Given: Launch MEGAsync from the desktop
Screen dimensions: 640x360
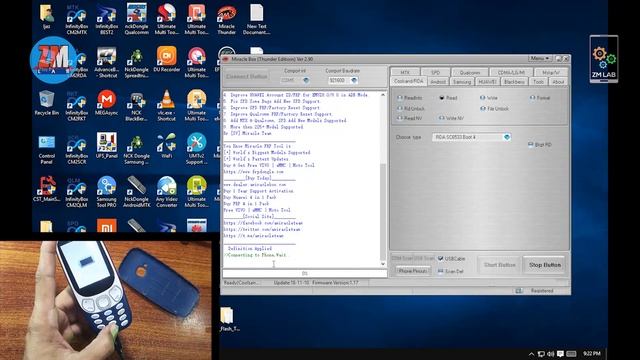Looking at the screenshot, I should click(x=107, y=103).
